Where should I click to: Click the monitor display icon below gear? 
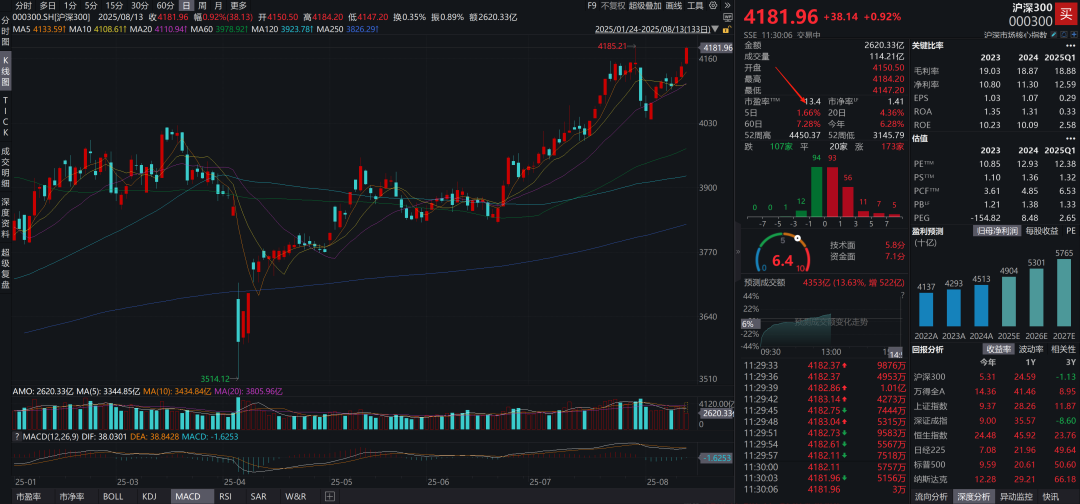click(x=727, y=17)
